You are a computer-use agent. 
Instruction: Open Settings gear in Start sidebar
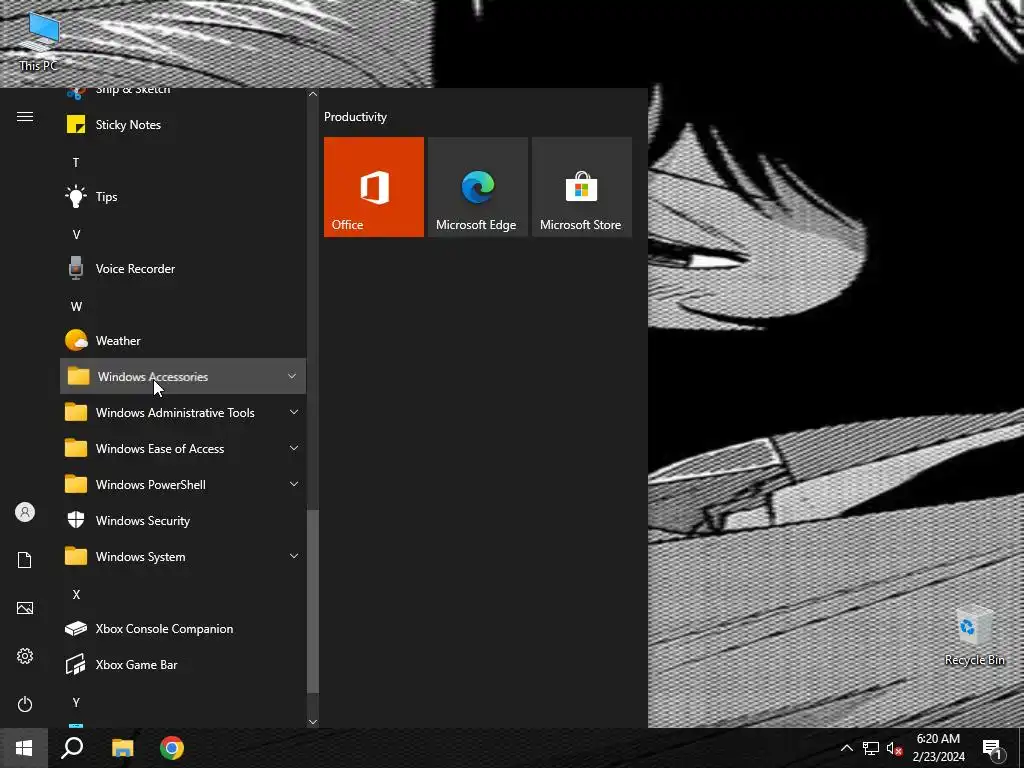click(x=25, y=656)
